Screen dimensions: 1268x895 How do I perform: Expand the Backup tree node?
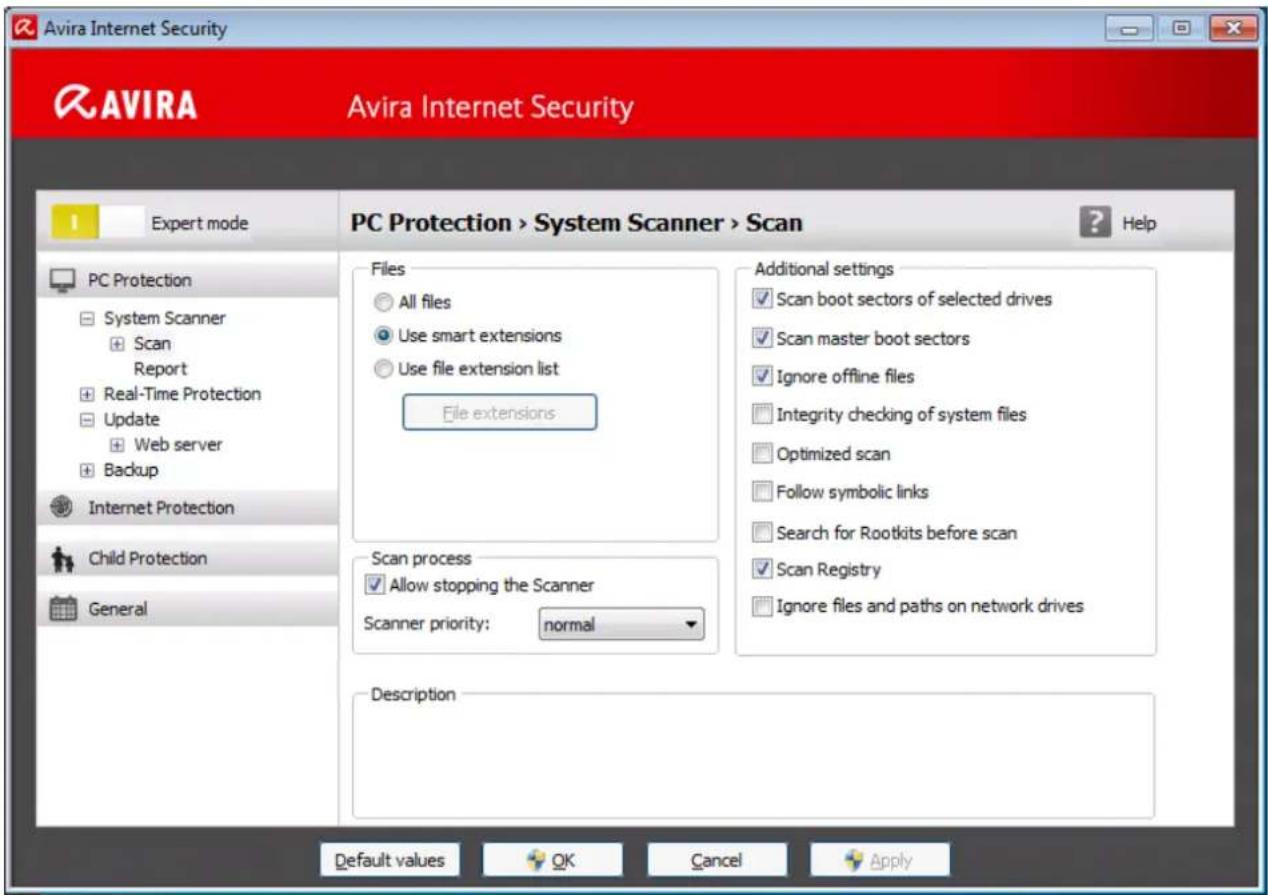87,470
